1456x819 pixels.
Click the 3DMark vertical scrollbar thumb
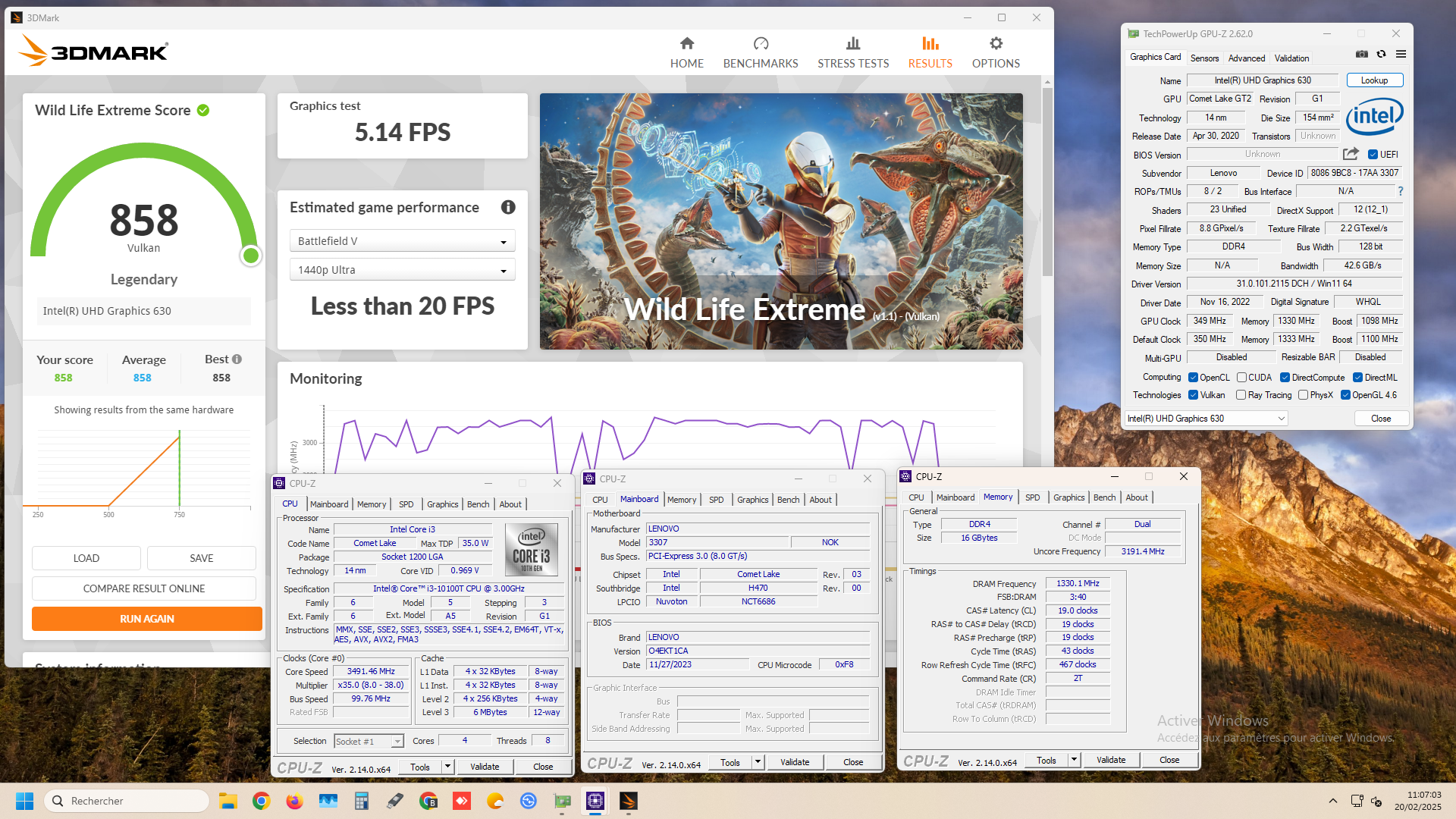[1047, 182]
